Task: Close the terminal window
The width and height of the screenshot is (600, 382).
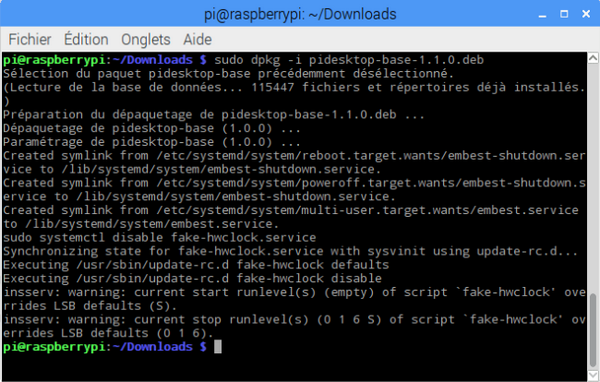Action: tap(586, 14)
